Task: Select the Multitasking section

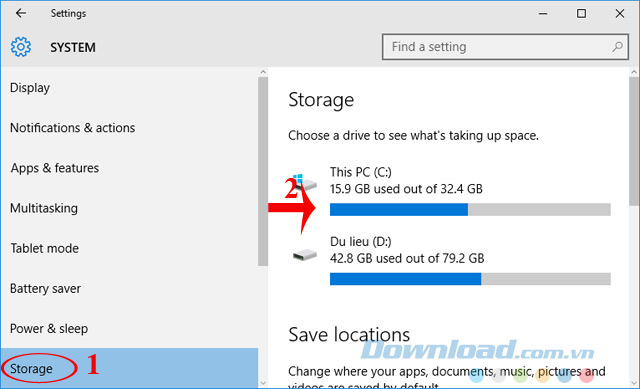Action: [x=44, y=208]
